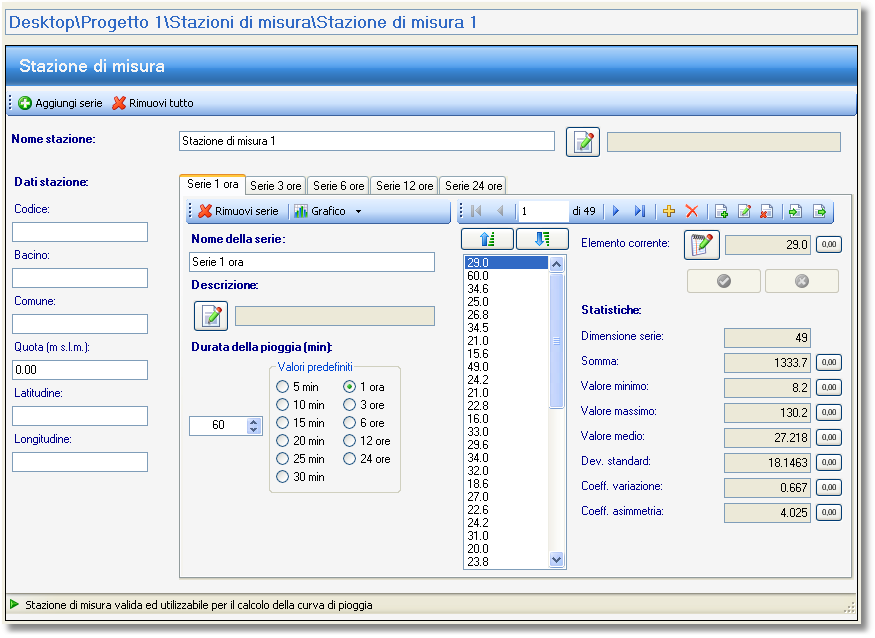Switch to the Serie 12 ore tab

coord(405,186)
